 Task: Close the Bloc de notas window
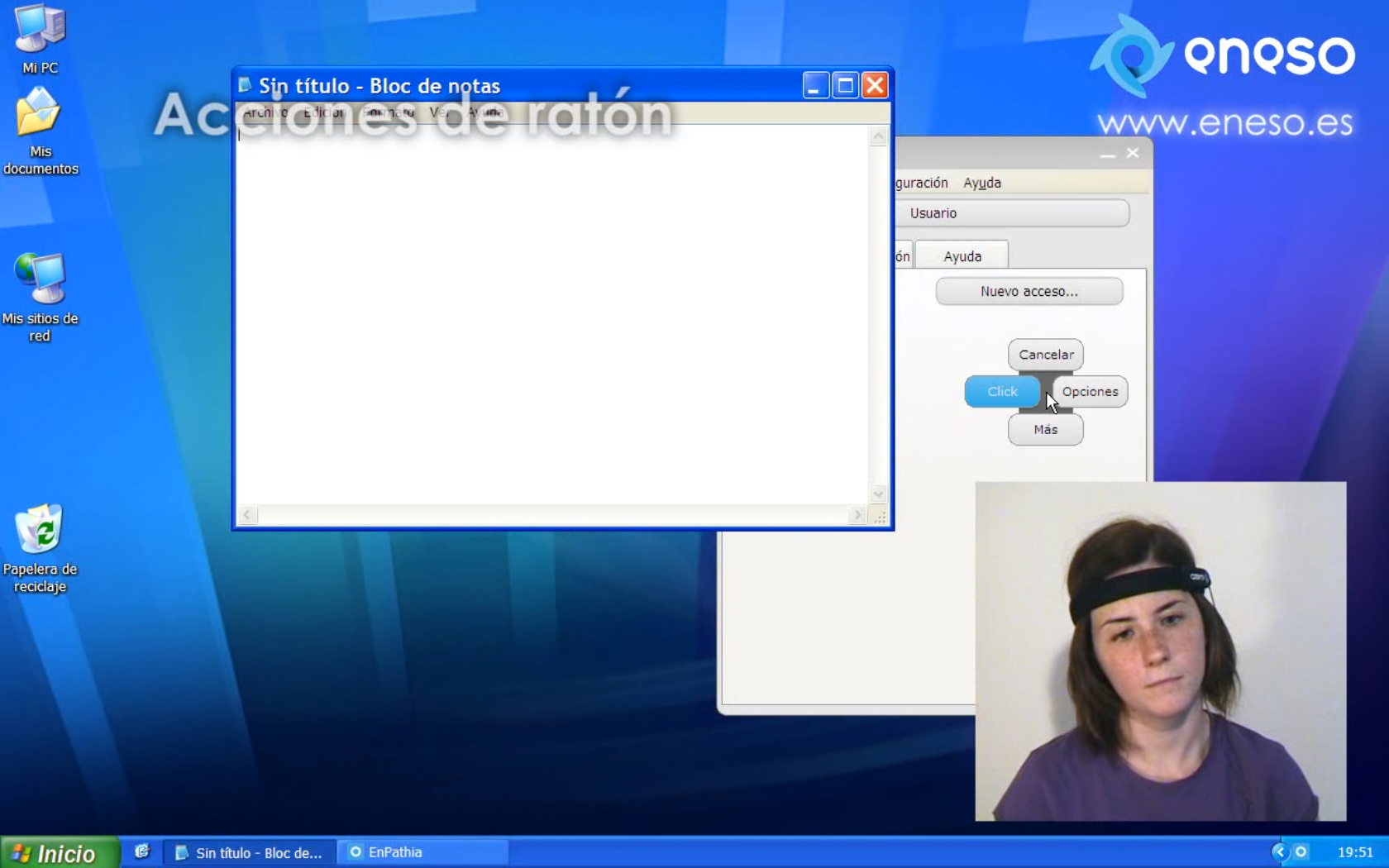875,85
